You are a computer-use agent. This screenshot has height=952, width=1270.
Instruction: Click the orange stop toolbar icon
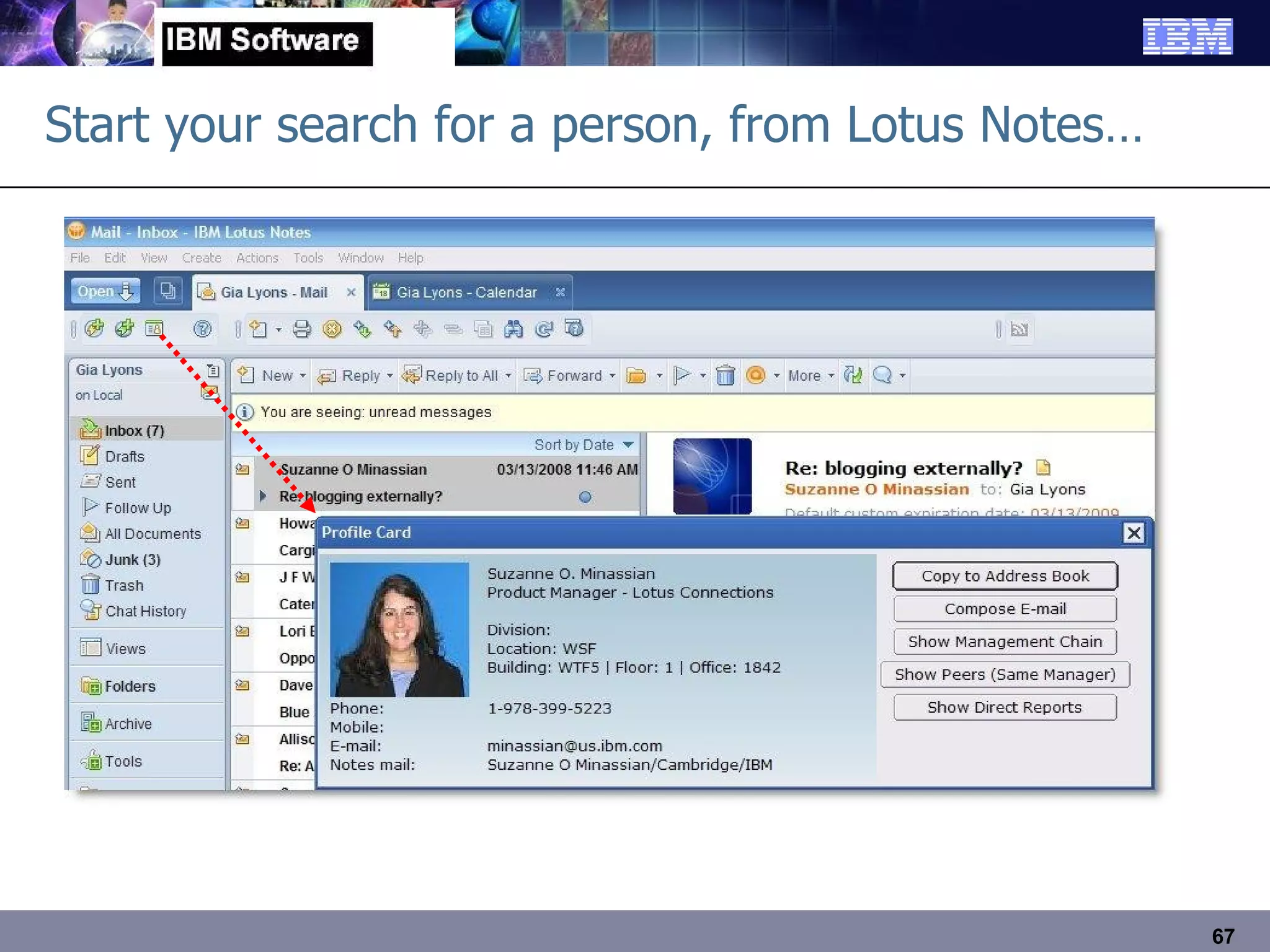(x=332, y=328)
